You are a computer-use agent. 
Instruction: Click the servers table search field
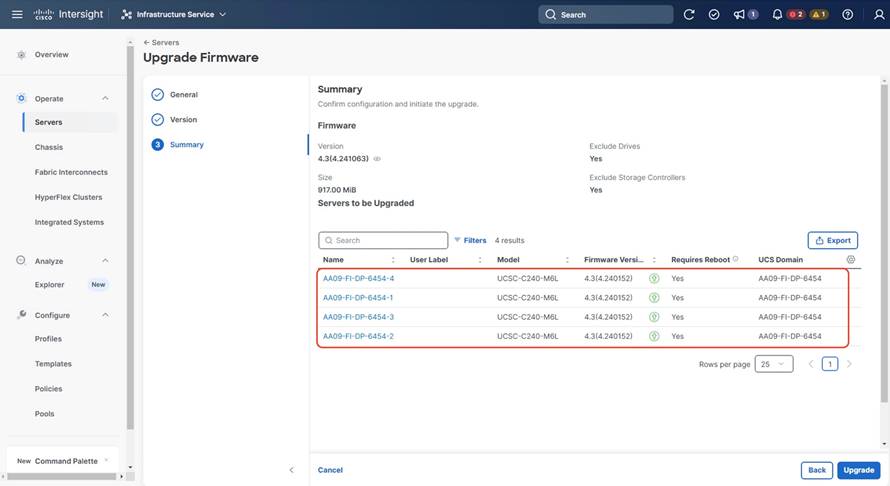coord(383,240)
